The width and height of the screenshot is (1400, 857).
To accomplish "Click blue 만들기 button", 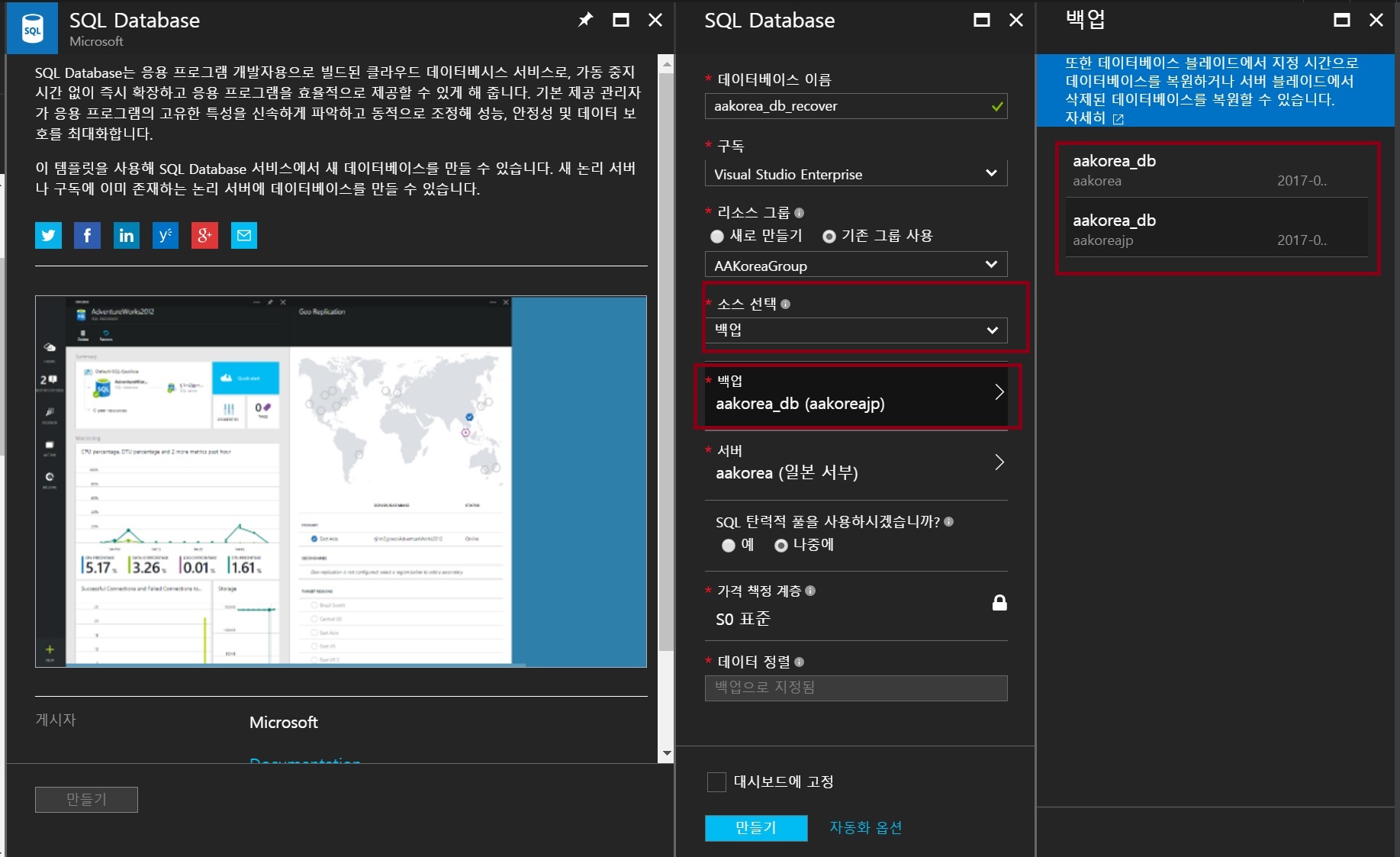I will (756, 828).
